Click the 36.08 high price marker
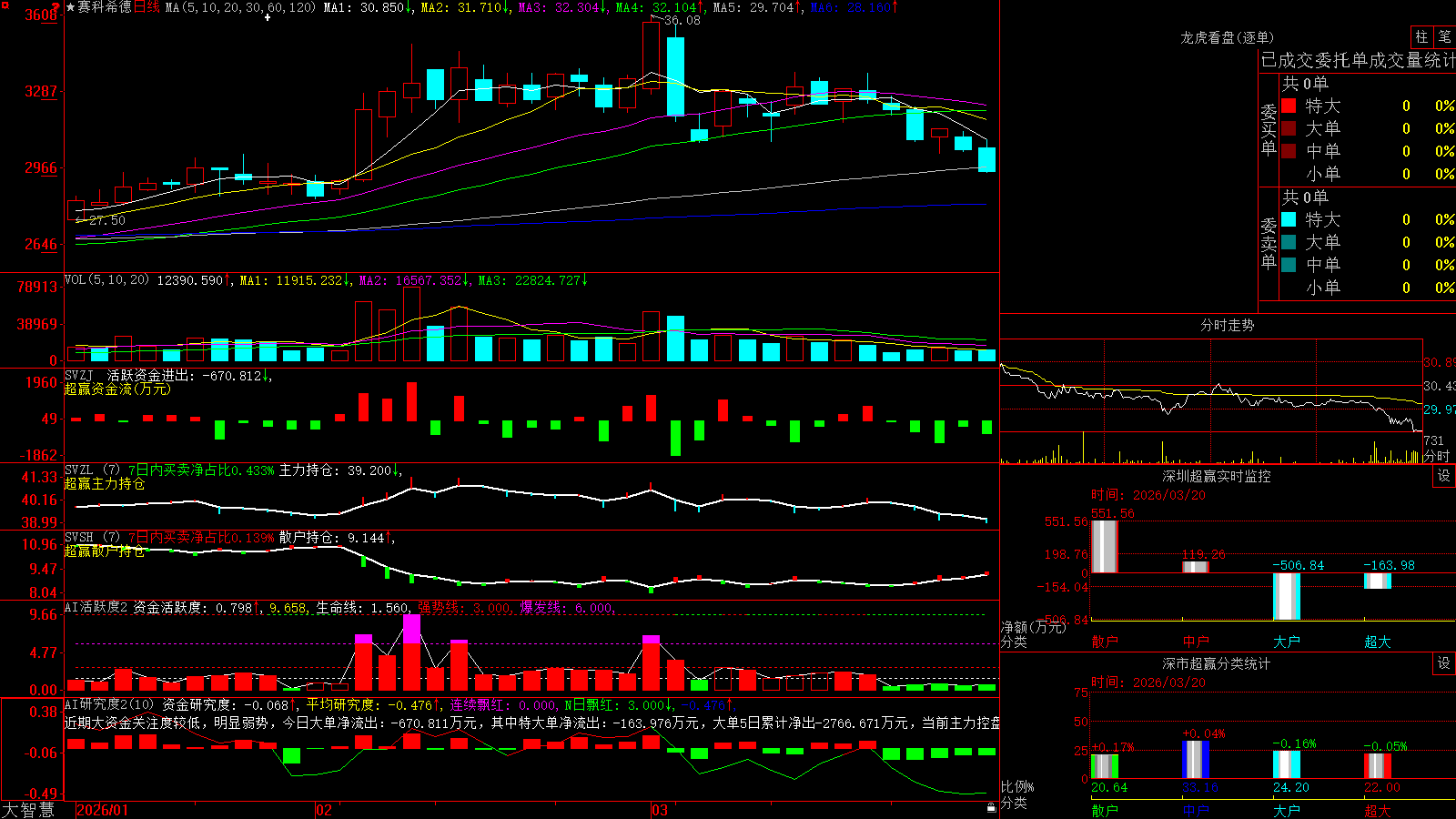Image resolution: width=1456 pixels, height=819 pixels. 682,20
